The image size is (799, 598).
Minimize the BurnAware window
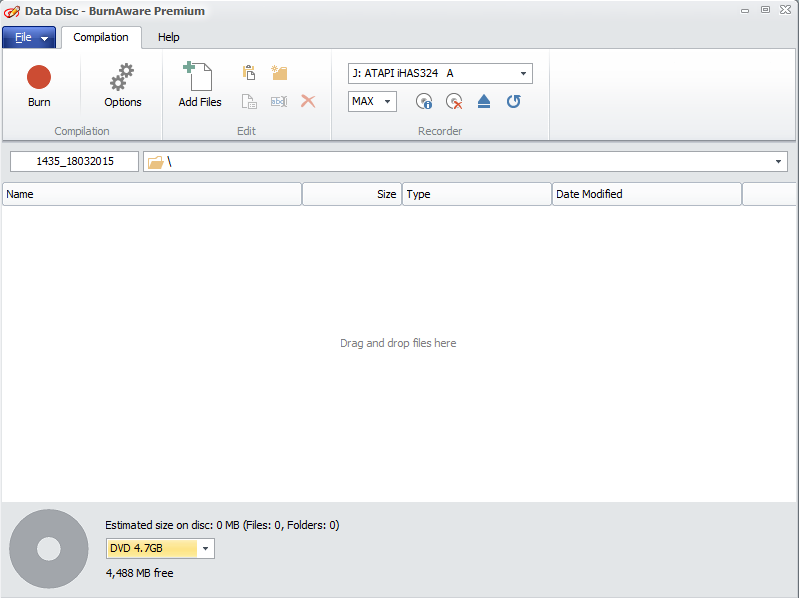745,10
